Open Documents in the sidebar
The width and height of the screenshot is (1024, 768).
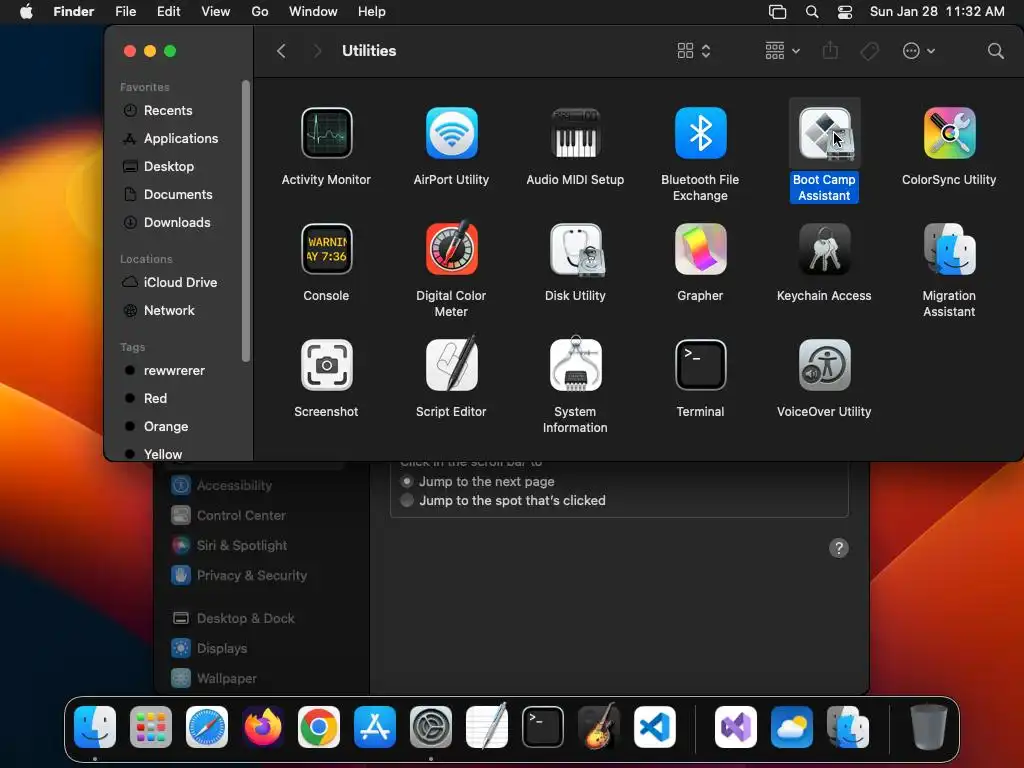[x=178, y=195]
